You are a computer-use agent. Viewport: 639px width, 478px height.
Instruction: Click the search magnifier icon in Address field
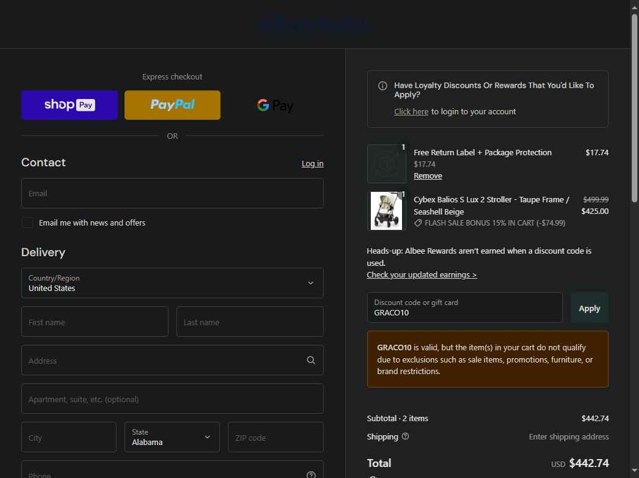pos(311,360)
